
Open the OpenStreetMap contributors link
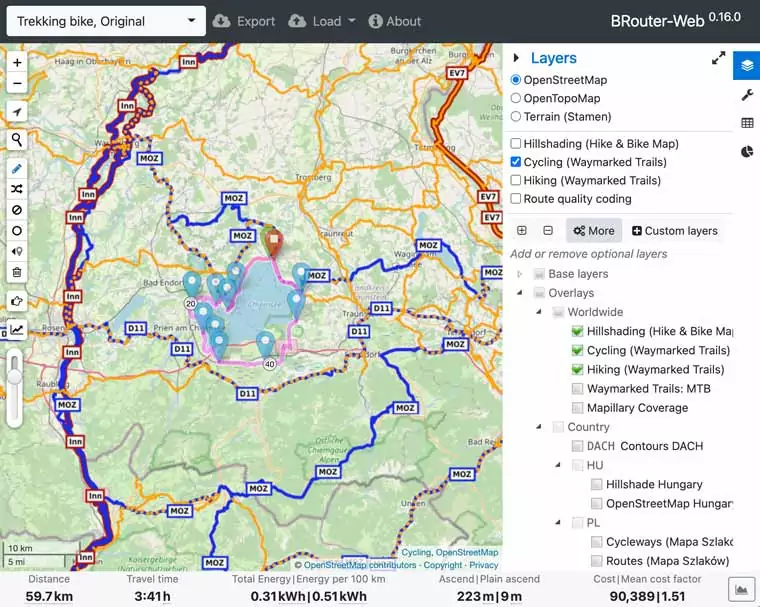click(x=360, y=565)
